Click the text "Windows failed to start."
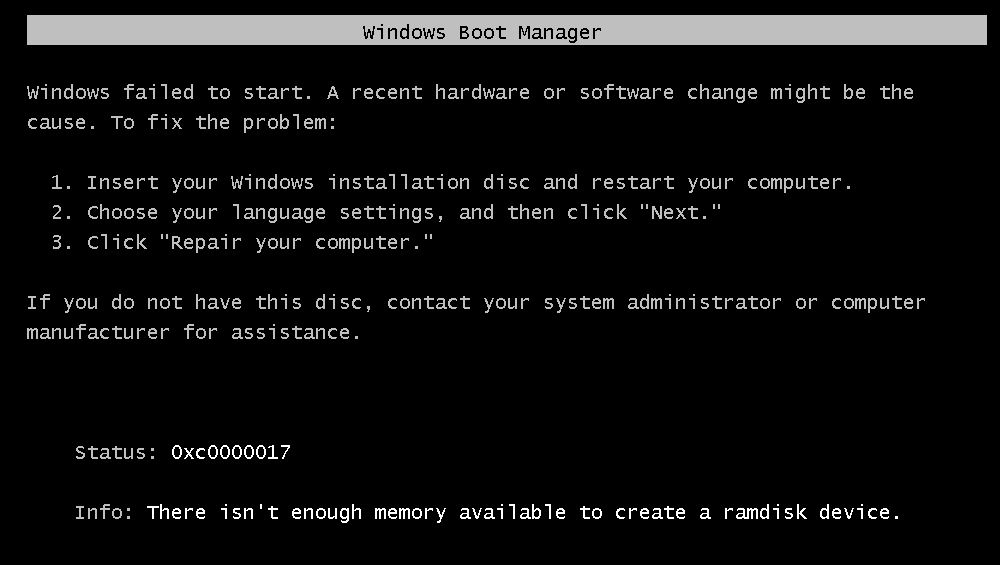 pyautogui.click(x=170, y=92)
